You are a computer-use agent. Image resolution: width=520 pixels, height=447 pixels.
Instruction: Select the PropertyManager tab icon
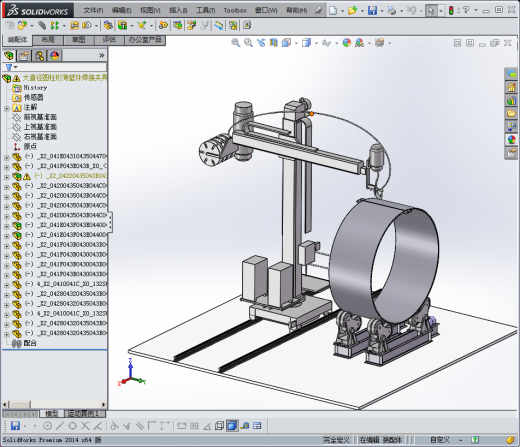(24, 55)
